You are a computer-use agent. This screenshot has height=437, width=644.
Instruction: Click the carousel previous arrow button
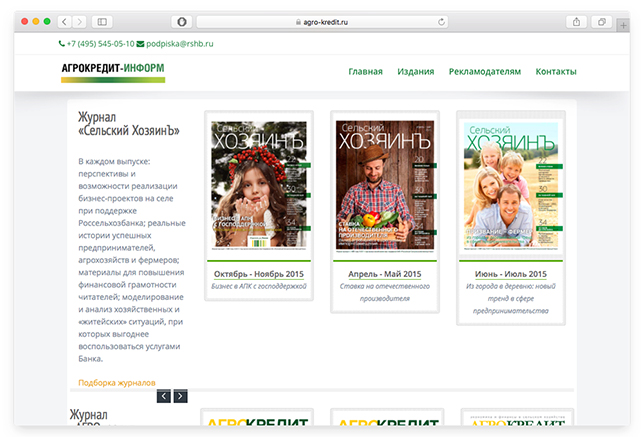pos(163,396)
